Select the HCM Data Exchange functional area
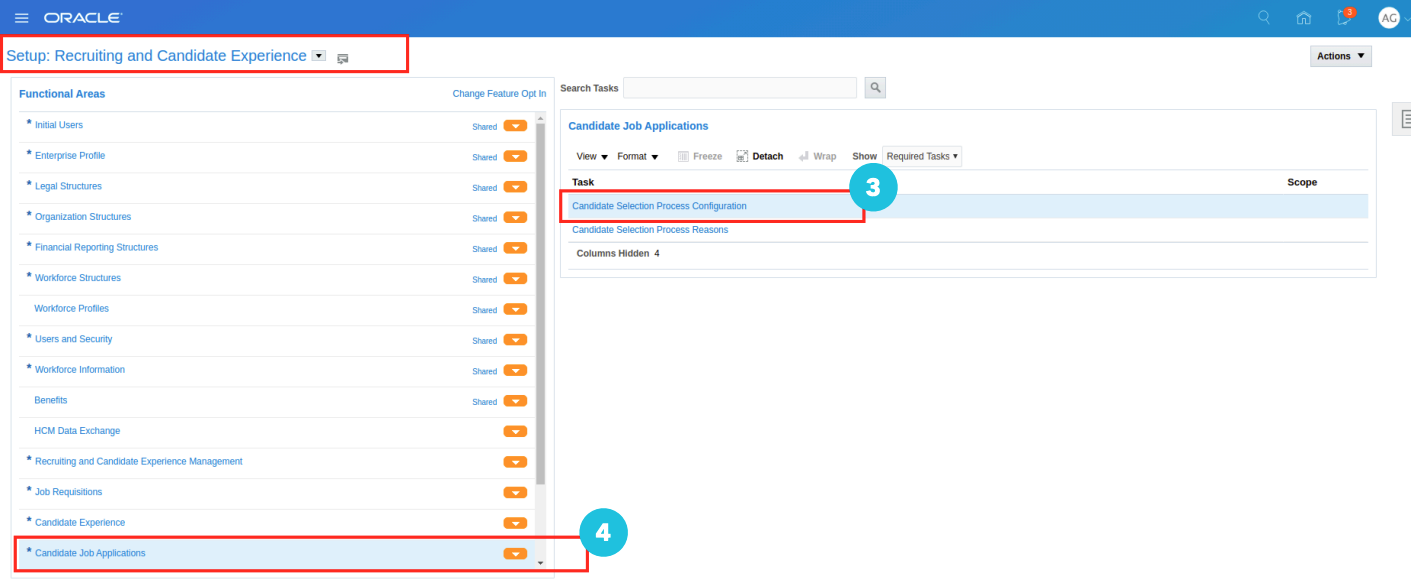The height and width of the screenshot is (581, 1411). click(x=77, y=431)
